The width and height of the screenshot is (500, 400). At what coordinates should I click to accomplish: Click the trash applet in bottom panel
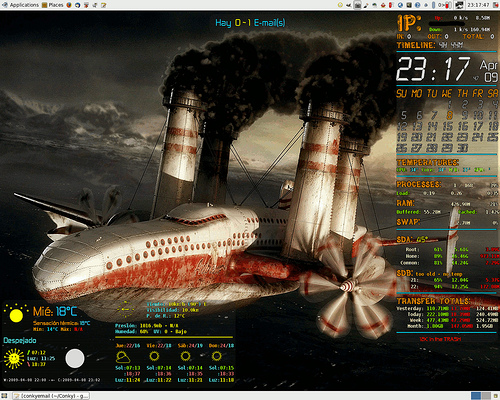(x=496, y=396)
